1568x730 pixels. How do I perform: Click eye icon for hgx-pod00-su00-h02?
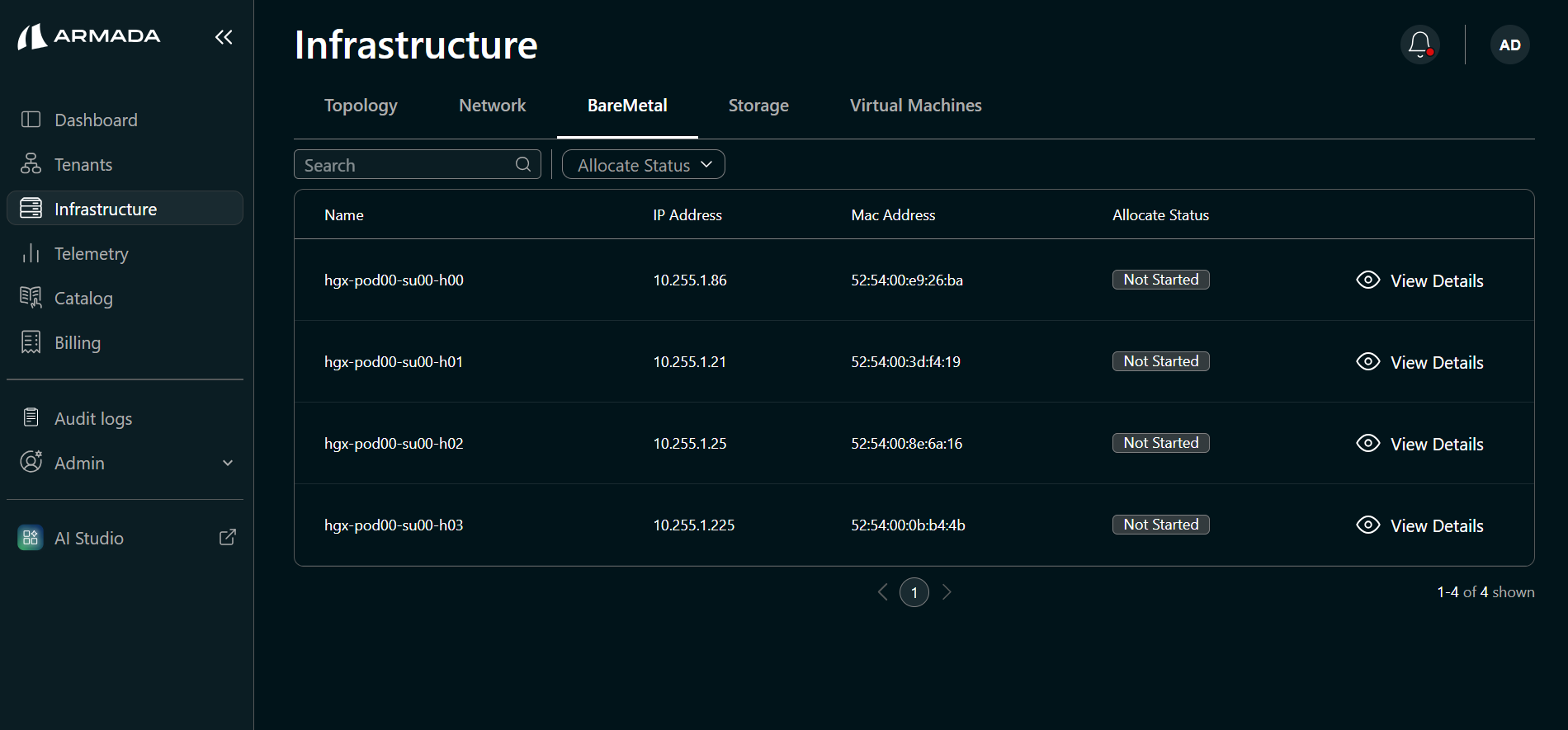1368,443
